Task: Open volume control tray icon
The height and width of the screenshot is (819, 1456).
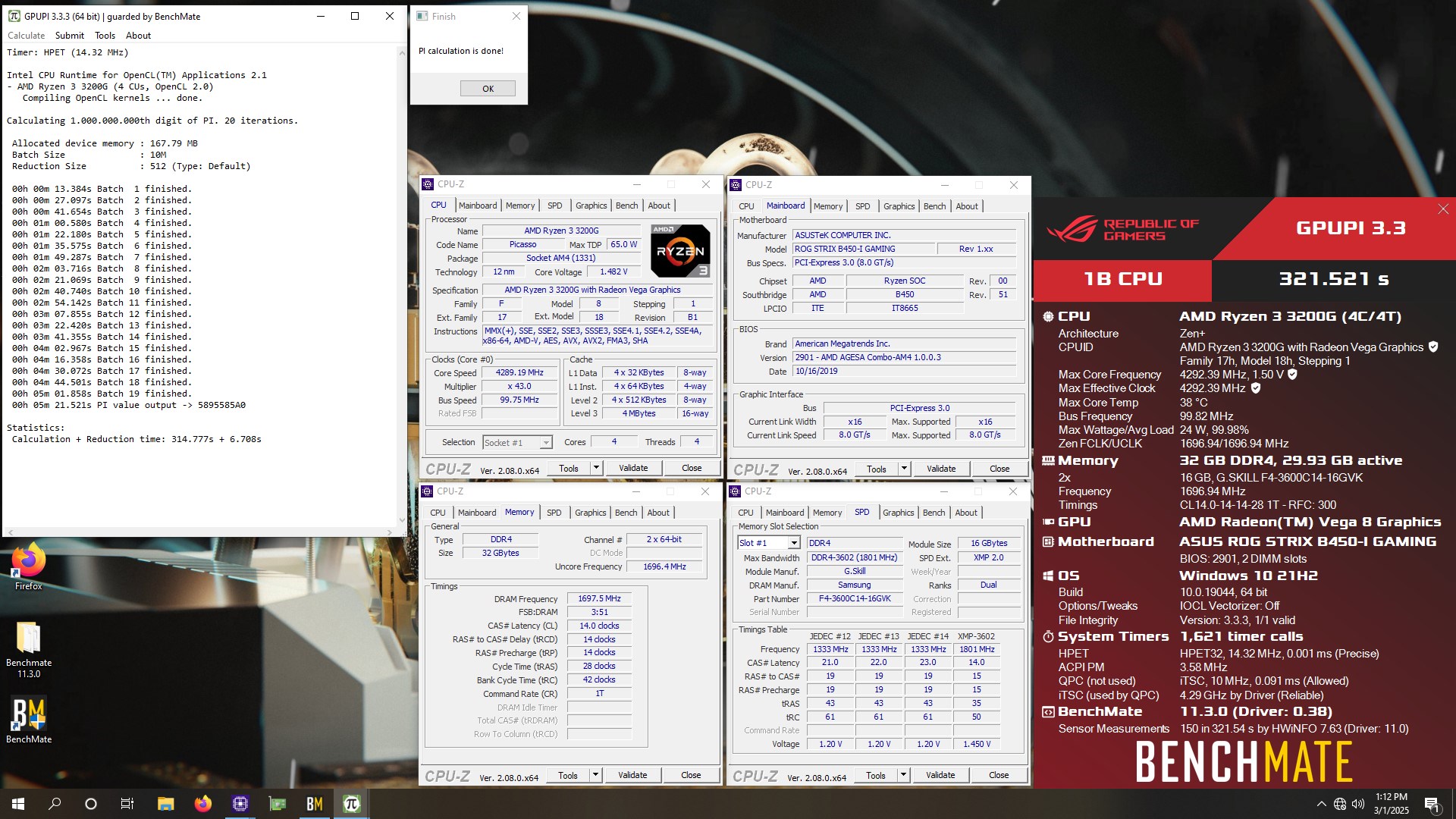Action: (1358, 804)
